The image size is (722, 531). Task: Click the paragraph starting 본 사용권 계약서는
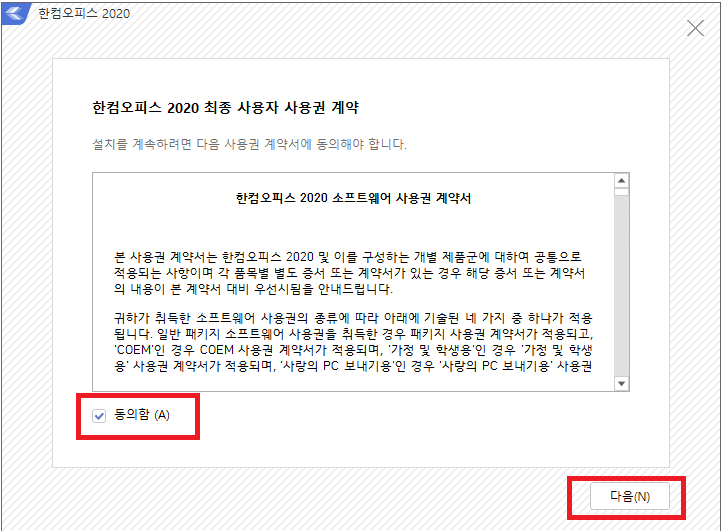(349, 273)
